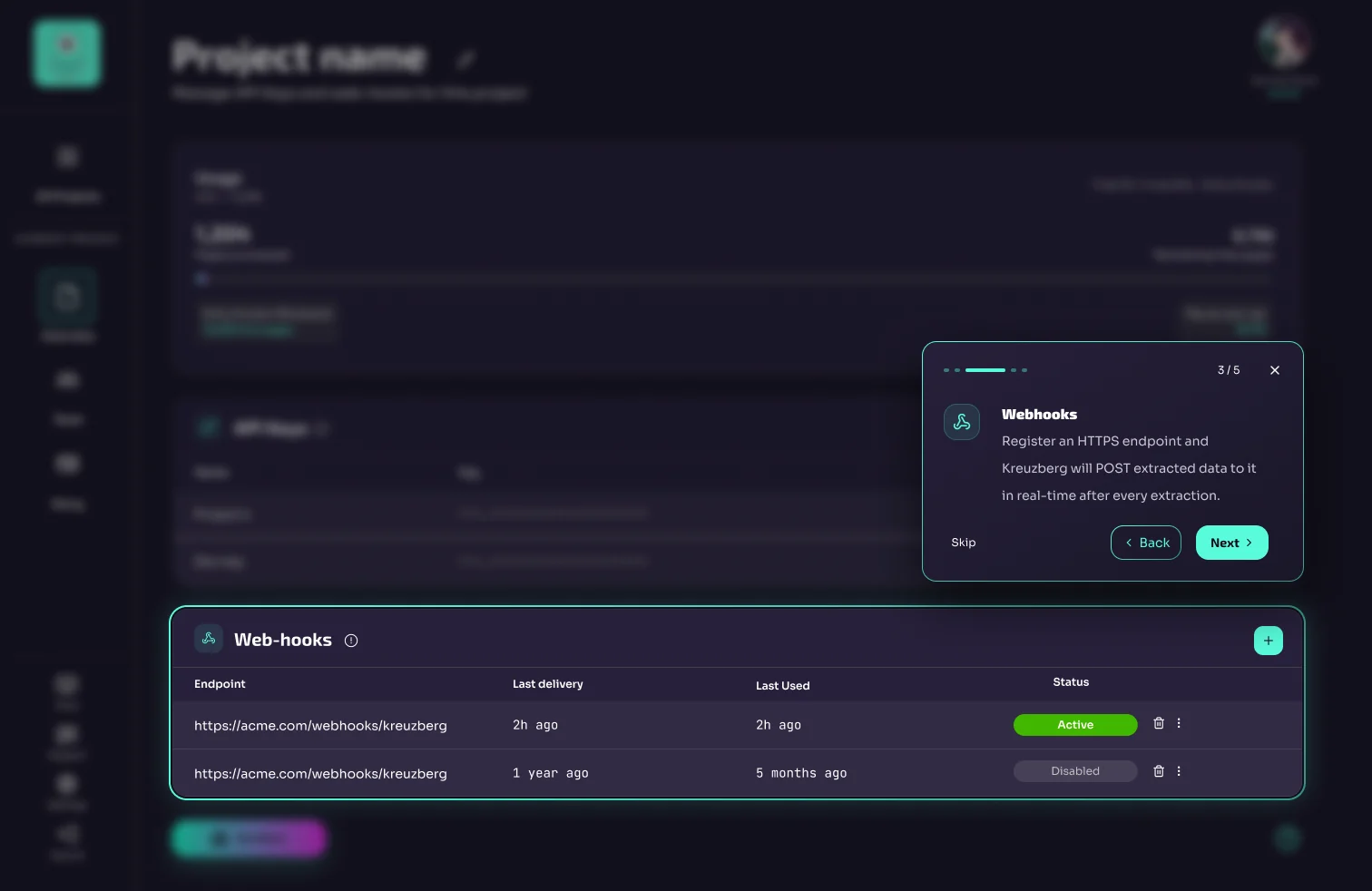Go Back in the onboarding tour
Image resolution: width=1372 pixels, height=891 pixels.
tap(1146, 543)
